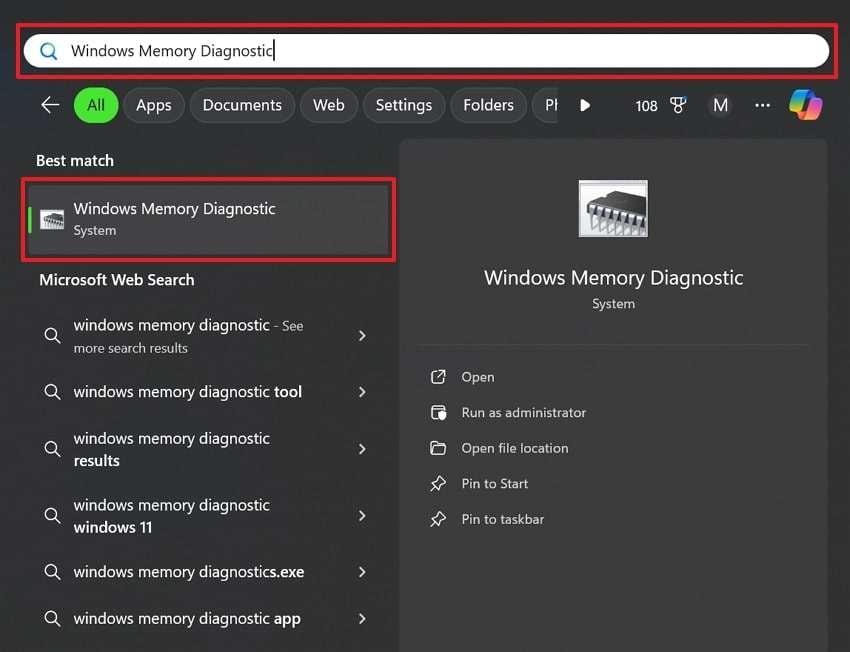Screen dimensions: 850x652
Task: Launch the Copilot icon
Action: coord(806,105)
